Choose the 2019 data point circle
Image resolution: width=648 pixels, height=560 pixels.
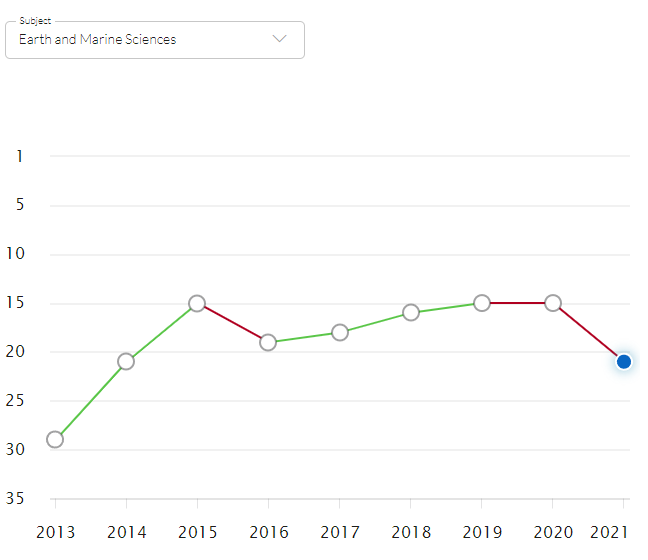pos(482,303)
